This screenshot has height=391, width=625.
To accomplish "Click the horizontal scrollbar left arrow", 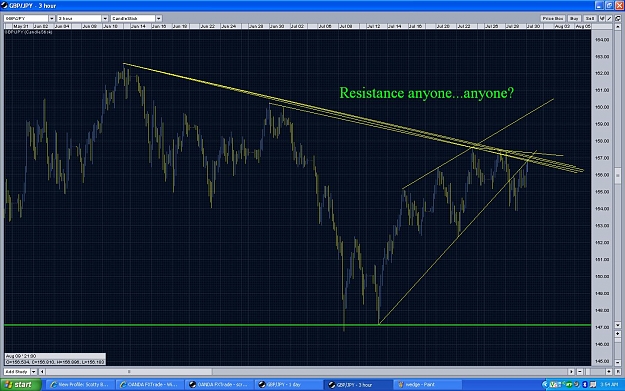I will [x=42, y=371].
